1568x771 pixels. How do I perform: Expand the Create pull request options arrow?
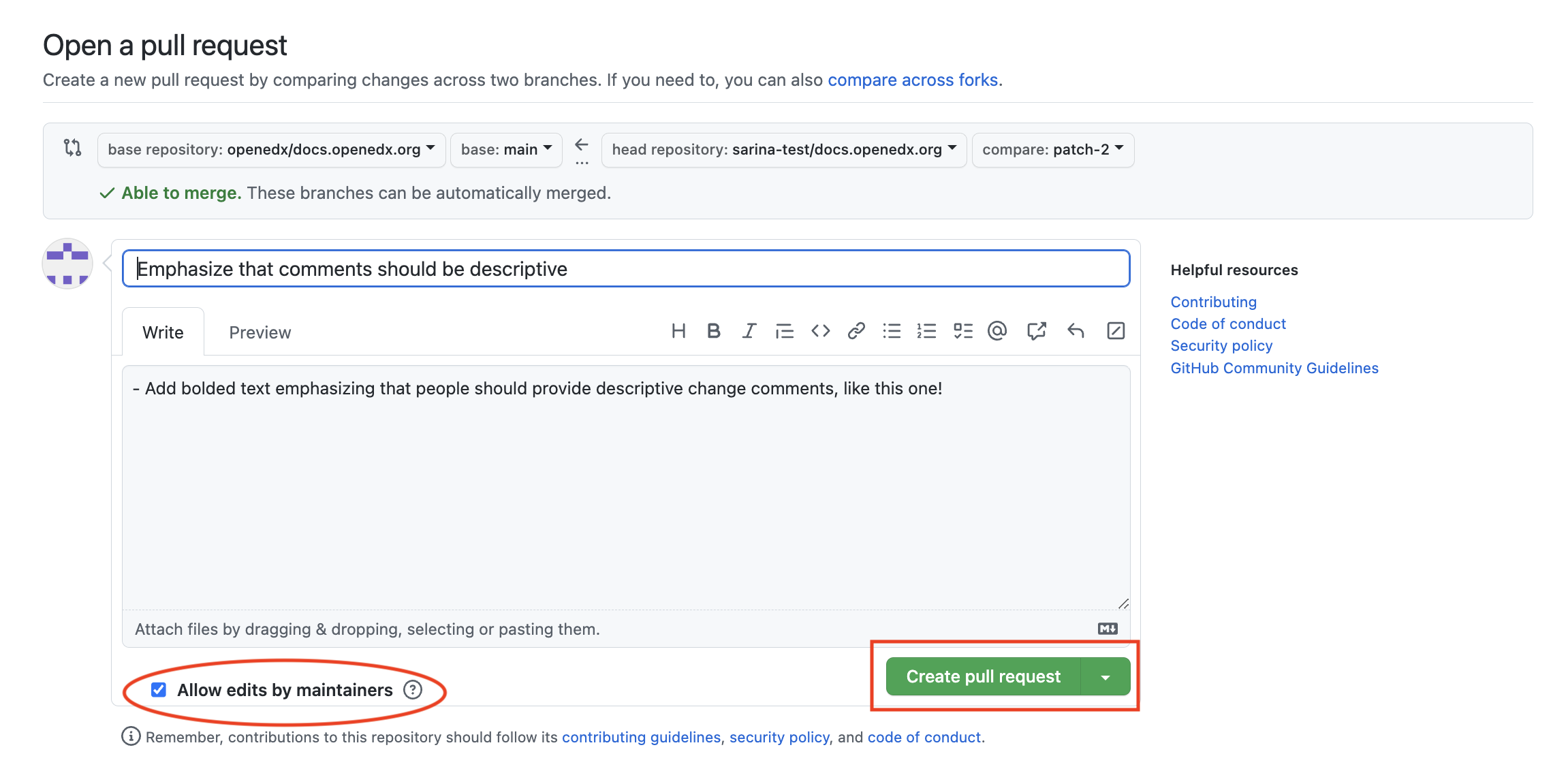point(1105,677)
